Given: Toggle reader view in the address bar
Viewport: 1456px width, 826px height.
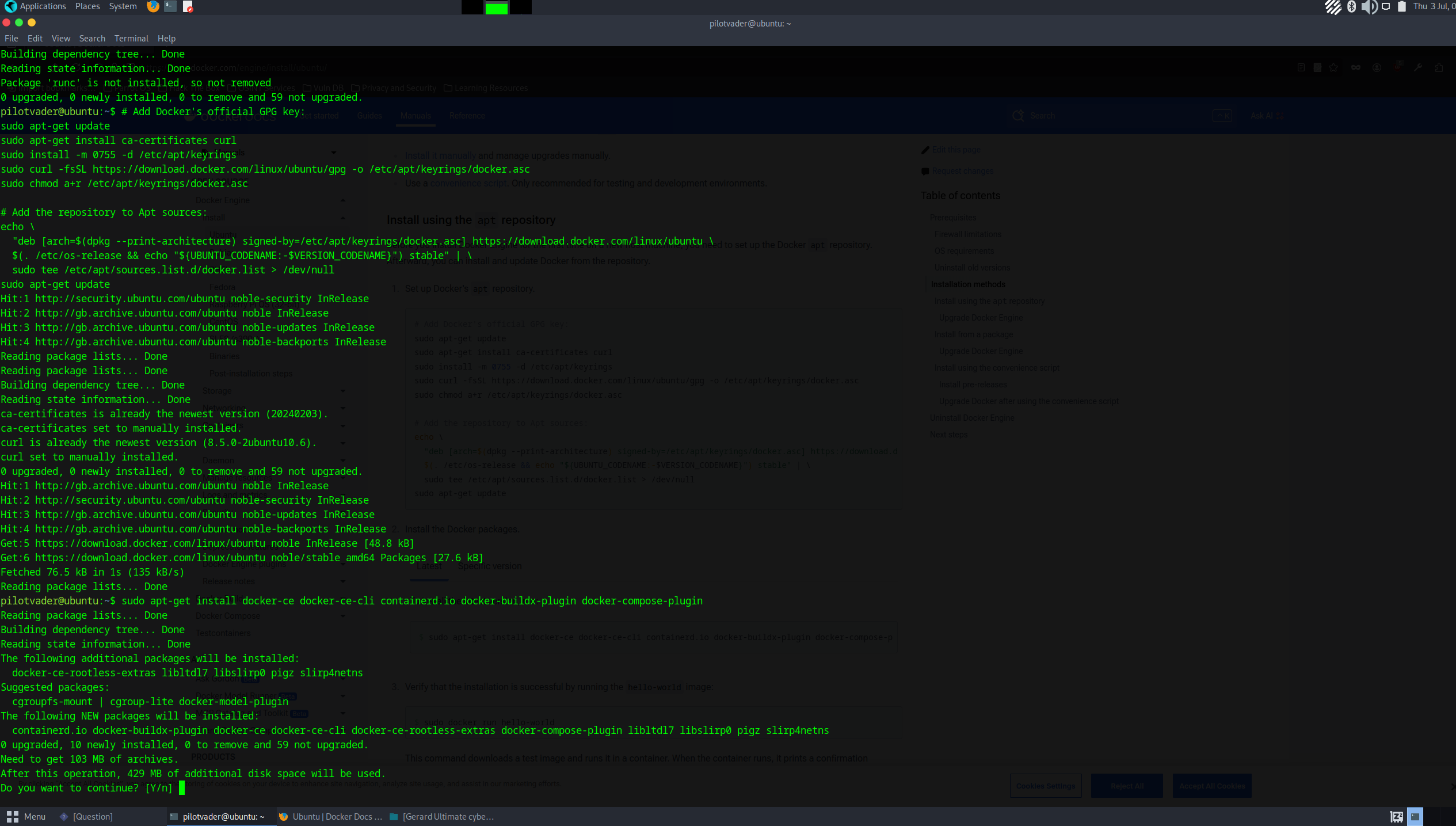Looking at the screenshot, I should pyautogui.click(x=1301, y=67).
